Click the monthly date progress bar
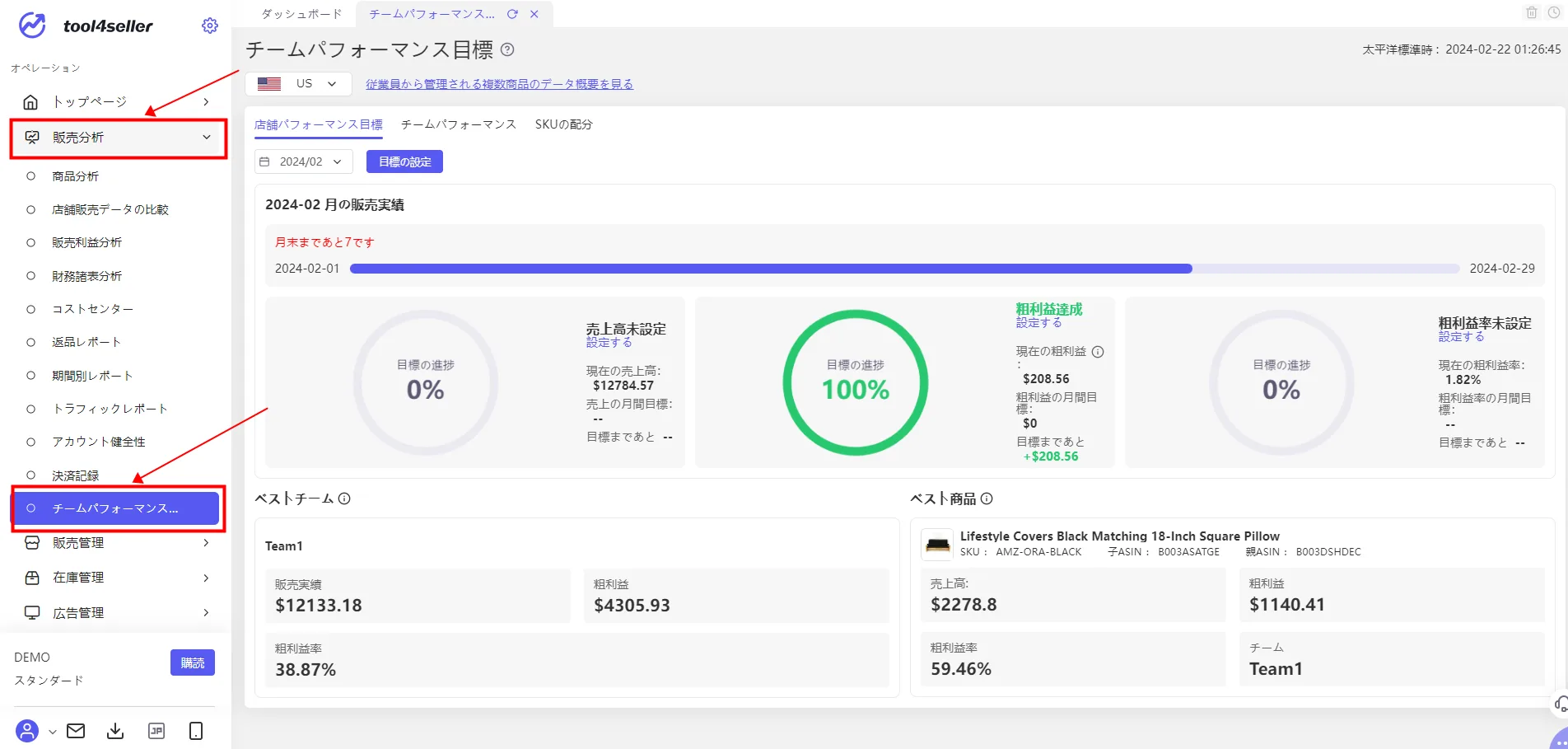Screen dimensions: 1568x749 (904, 269)
